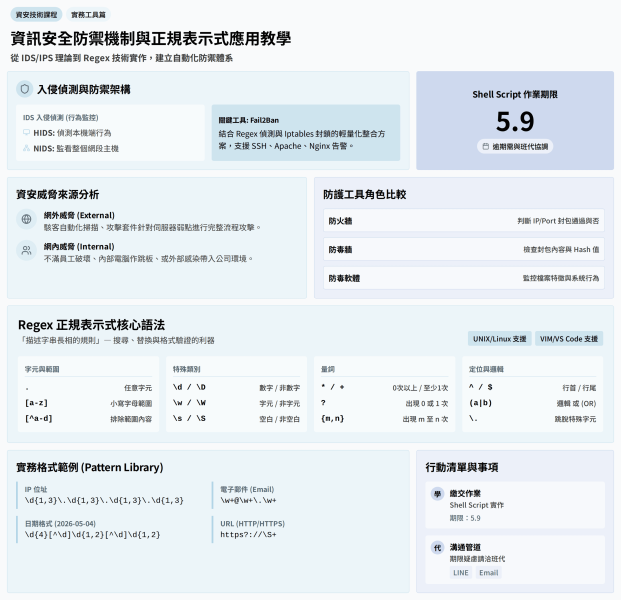Click the \w / \W syntax entry
Screen dimensions: 621x600
pos(189,403)
